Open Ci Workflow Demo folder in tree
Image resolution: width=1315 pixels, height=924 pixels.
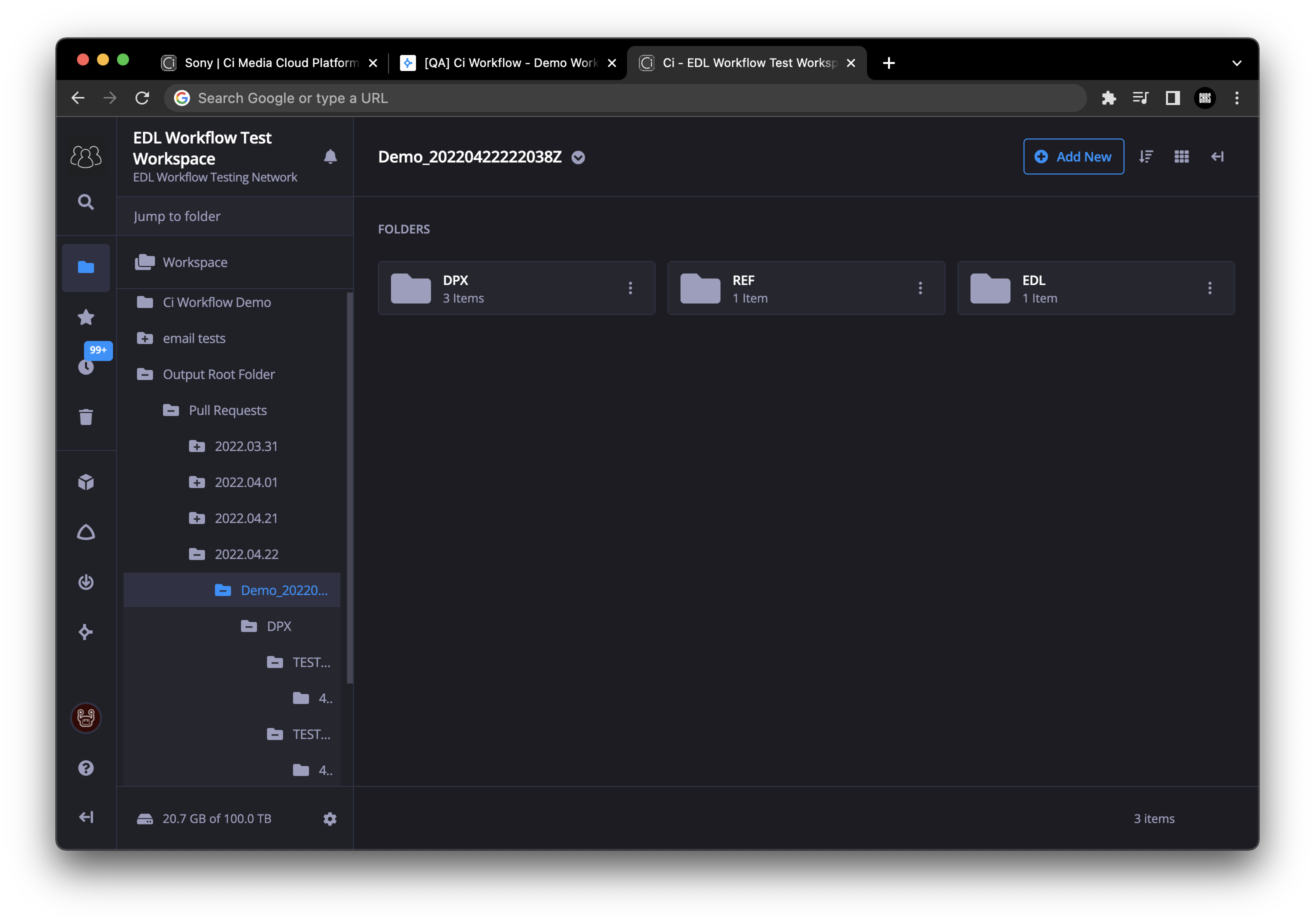[216, 302]
